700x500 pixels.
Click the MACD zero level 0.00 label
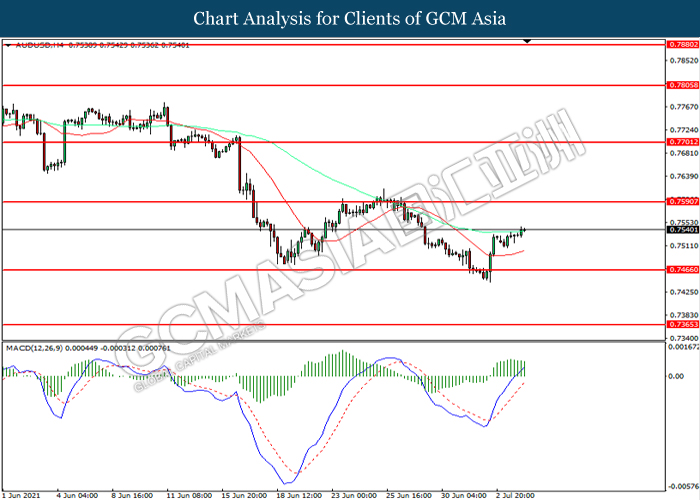pyautogui.click(x=676, y=376)
